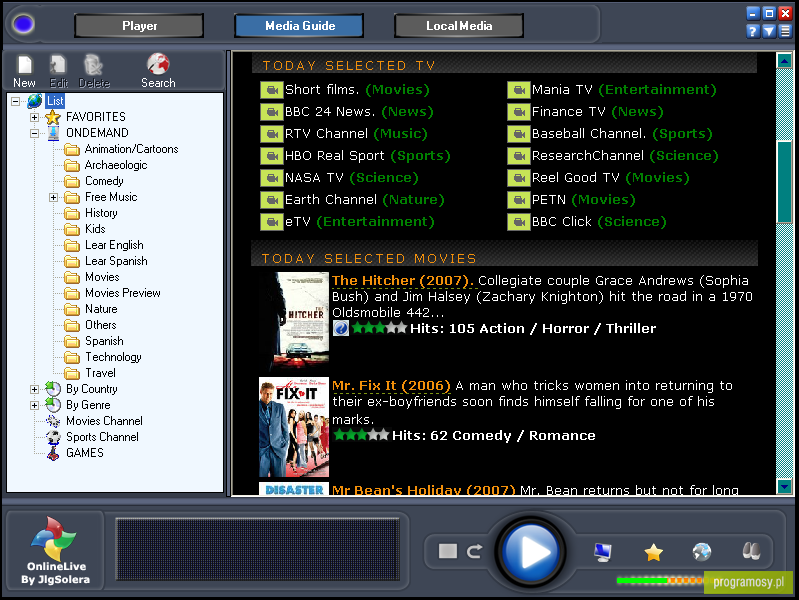Click the monitor fullscreen icon

pyautogui.click(x=603, y=552)
